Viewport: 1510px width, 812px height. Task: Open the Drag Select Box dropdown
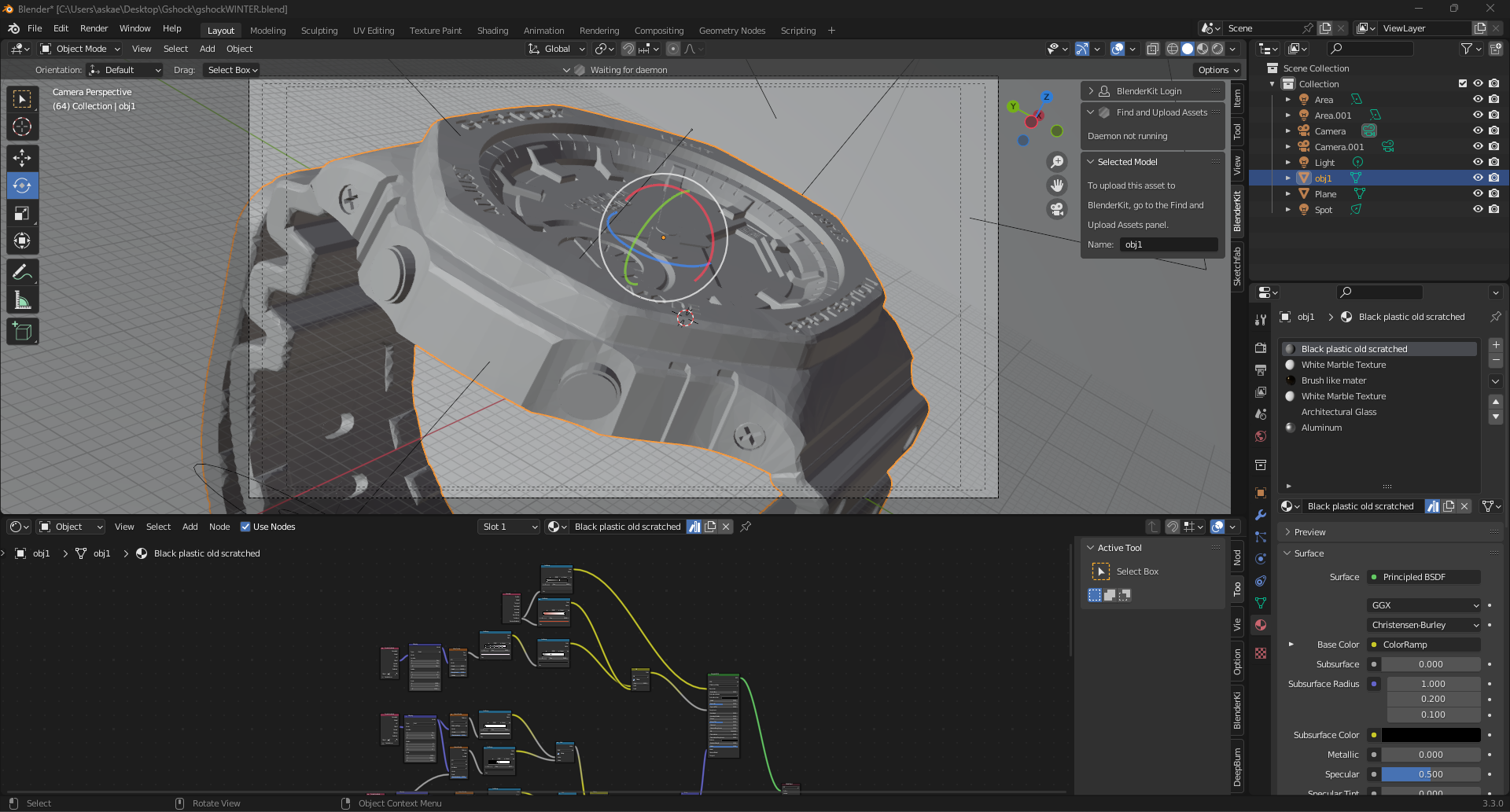(232, 70)
